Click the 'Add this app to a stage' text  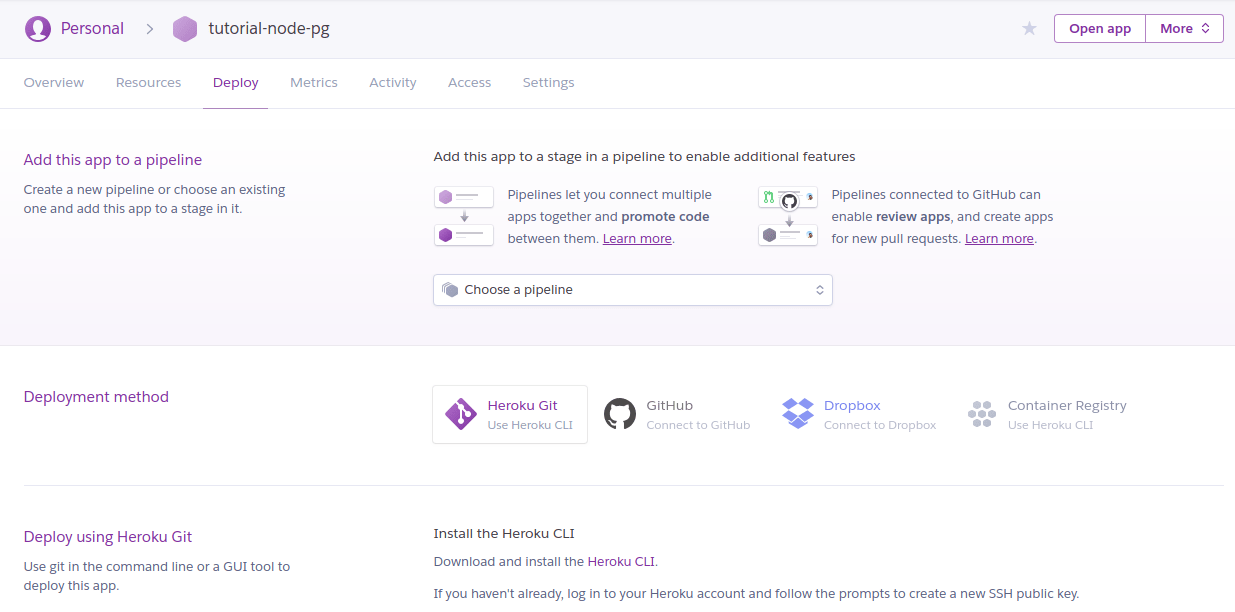[x=644, y=157]
